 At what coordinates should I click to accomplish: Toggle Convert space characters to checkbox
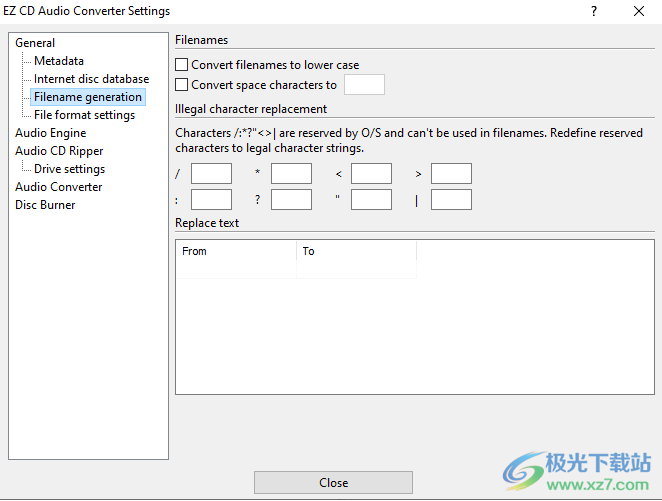pyautogui.click(x=182, y=85)
